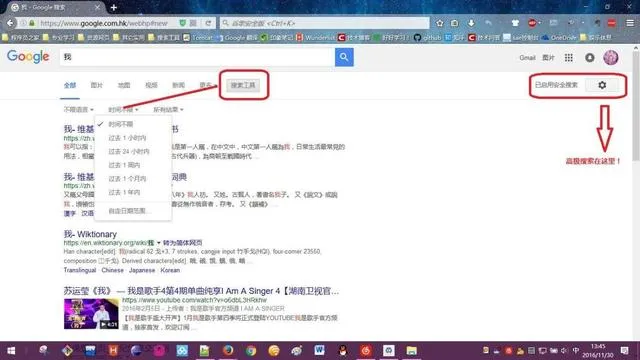Open the Tomcat bookmark in bookmarks bar
The height and width of the screenshot is (360, 640).
click(198, 38)
